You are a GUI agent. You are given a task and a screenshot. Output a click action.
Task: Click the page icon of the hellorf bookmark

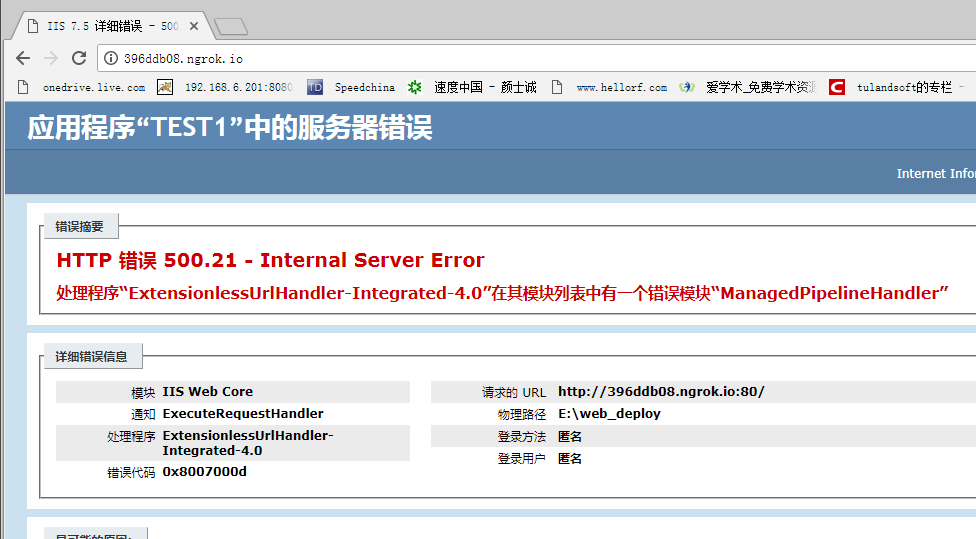[x=557, y=87]
